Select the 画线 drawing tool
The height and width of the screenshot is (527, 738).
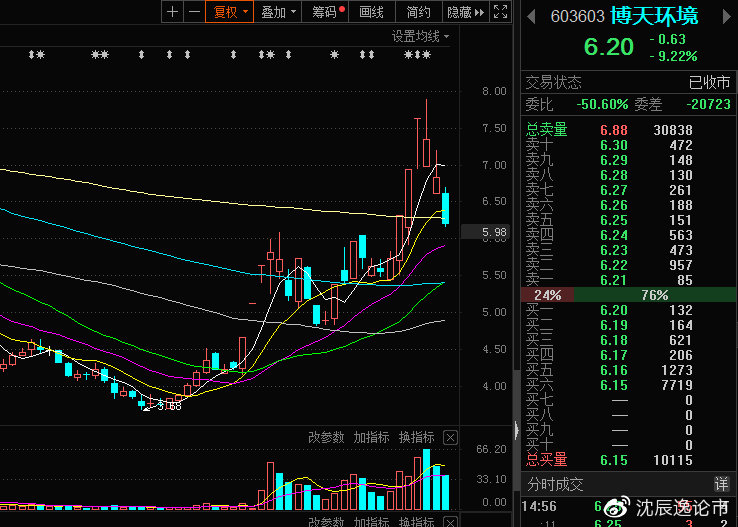(x=372, y=12)
